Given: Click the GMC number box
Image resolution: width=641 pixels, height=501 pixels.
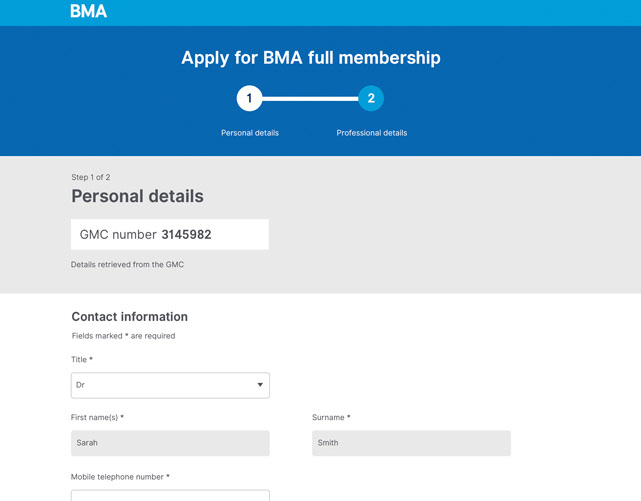Looking at the screenshot, I should tap(170, 235).
